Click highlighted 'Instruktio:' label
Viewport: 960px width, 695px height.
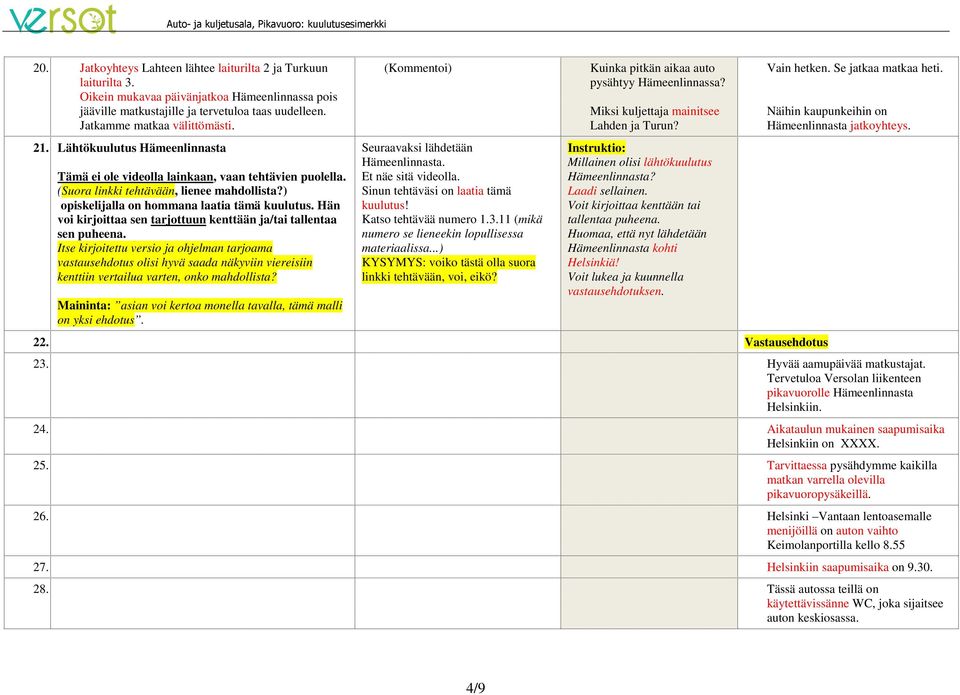(596, 148)
